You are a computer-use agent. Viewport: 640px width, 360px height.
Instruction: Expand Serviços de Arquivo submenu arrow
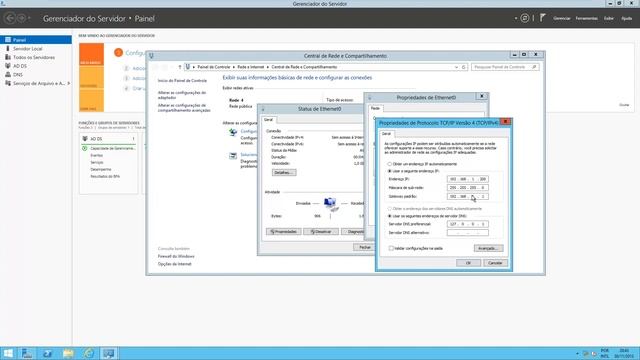69,83
